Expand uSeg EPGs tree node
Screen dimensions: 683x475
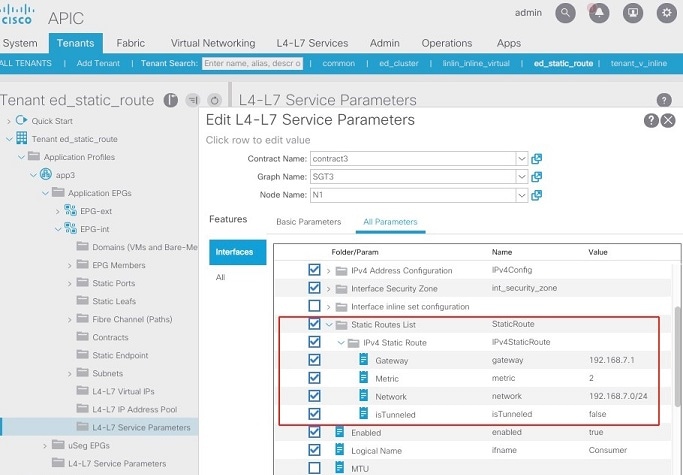coord(45,446)
